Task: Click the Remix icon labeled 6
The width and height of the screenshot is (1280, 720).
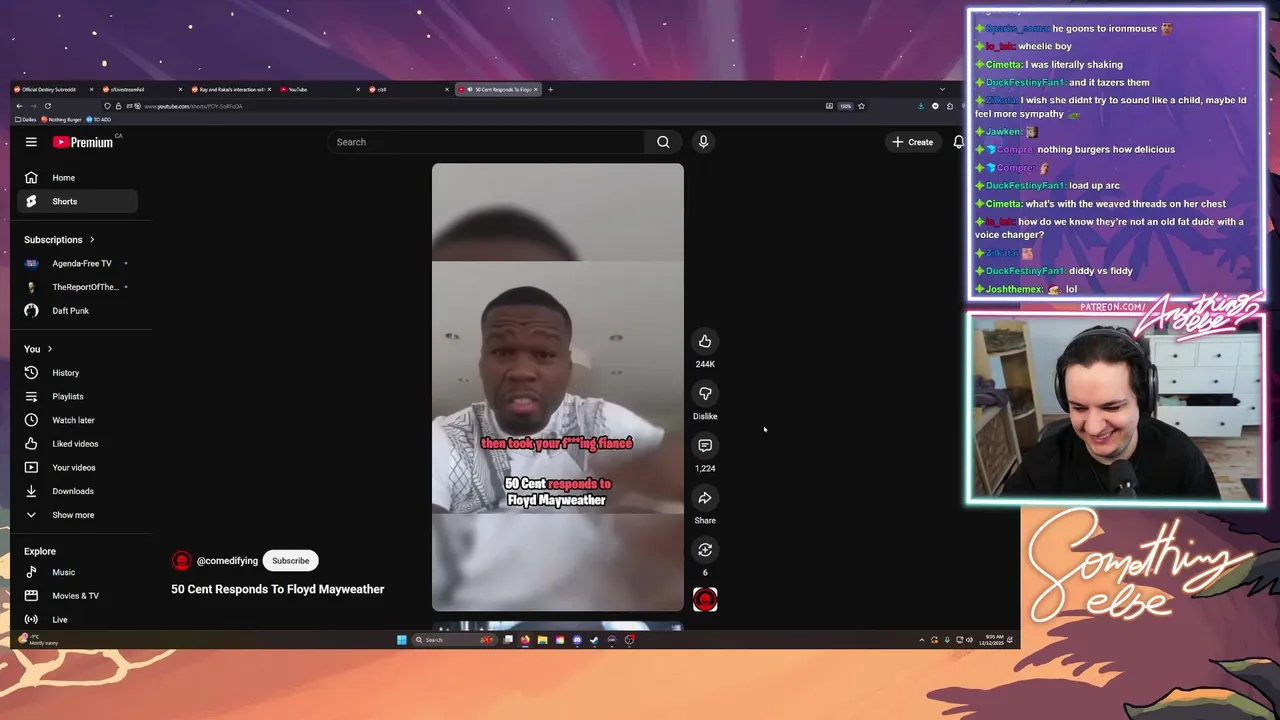Action: [x=705, y=549]
